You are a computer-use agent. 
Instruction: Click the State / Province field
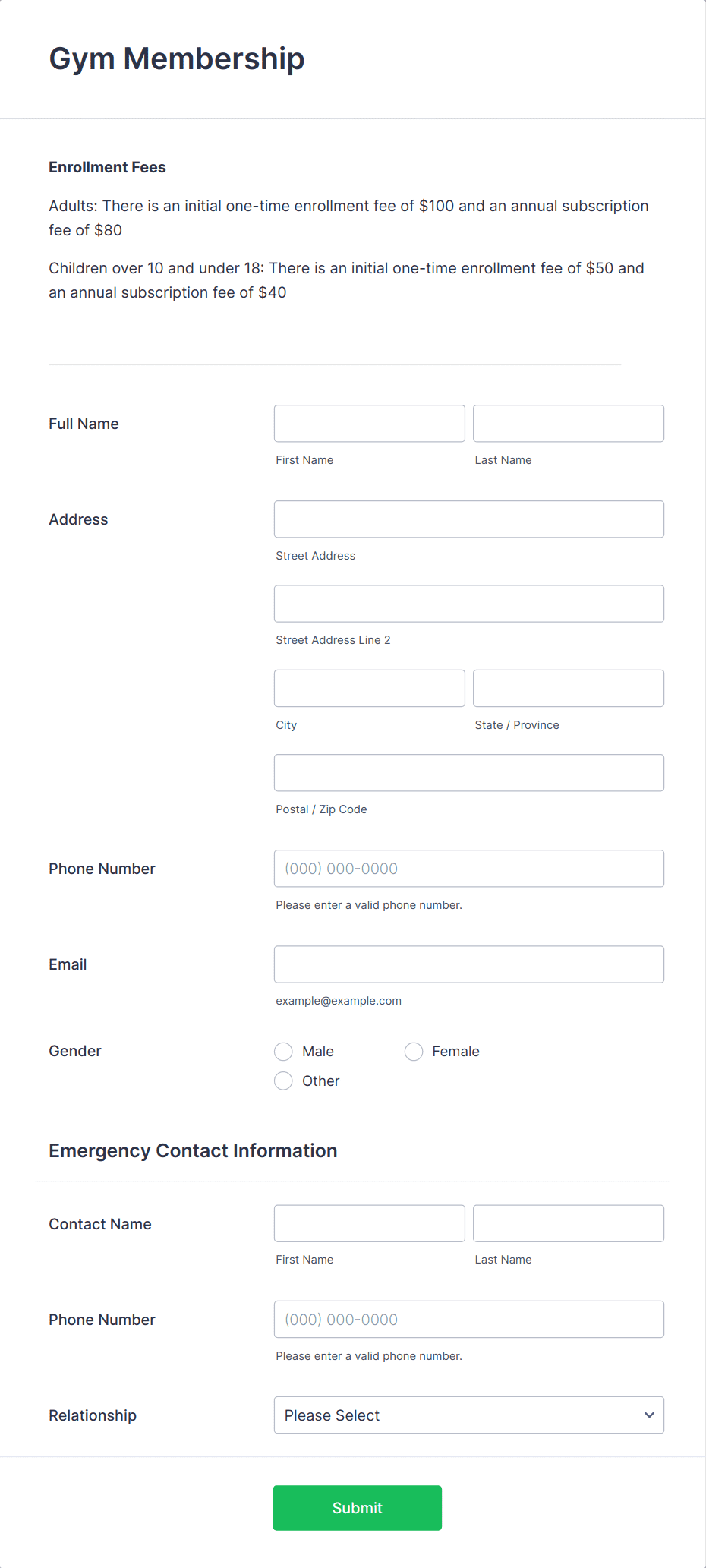pos(568,688)
